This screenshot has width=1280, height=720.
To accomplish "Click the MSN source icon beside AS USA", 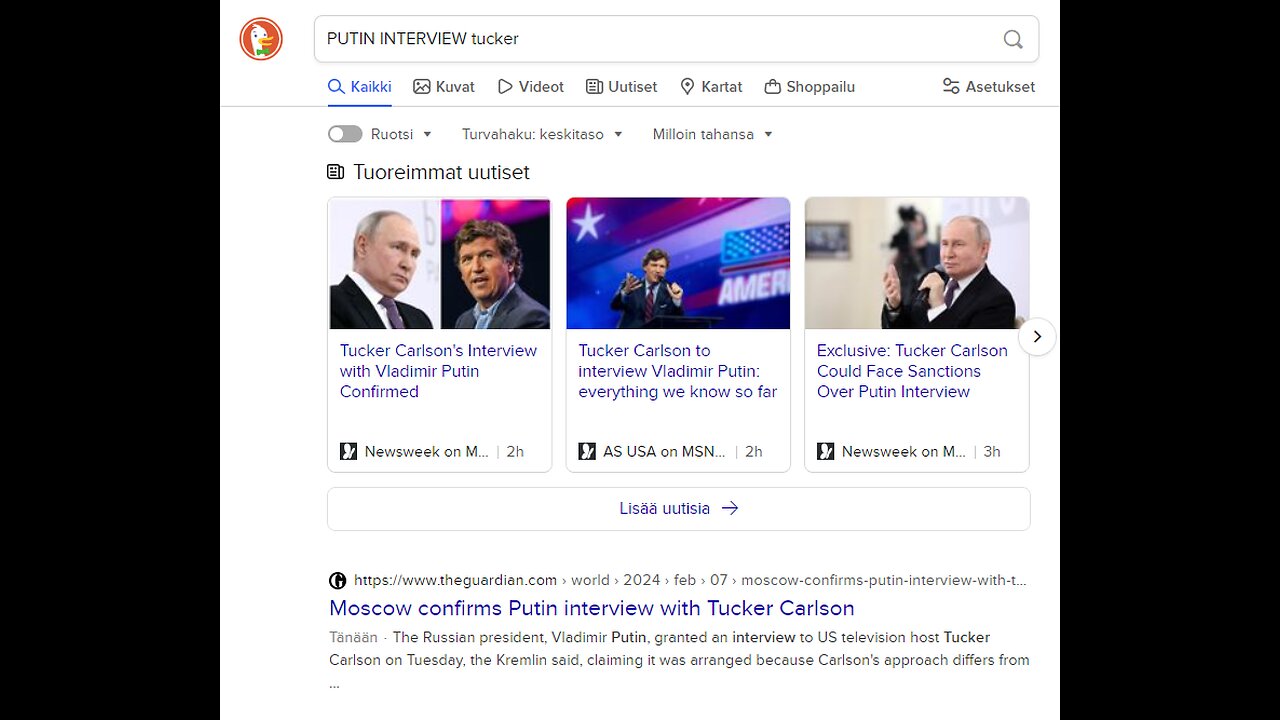I will (587, 451).
